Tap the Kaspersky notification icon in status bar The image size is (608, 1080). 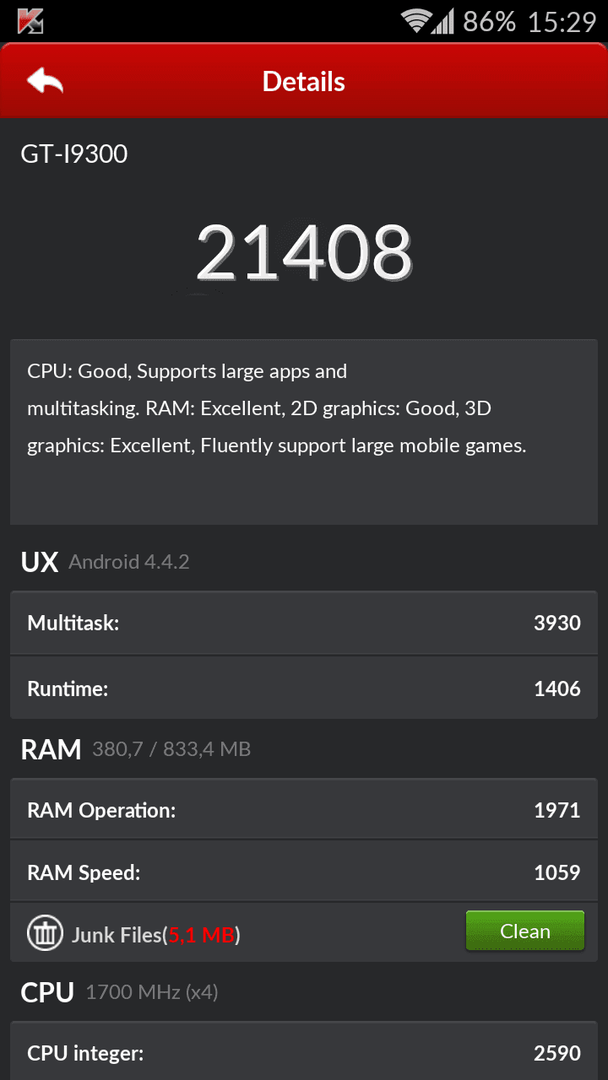tap(30, 21)
